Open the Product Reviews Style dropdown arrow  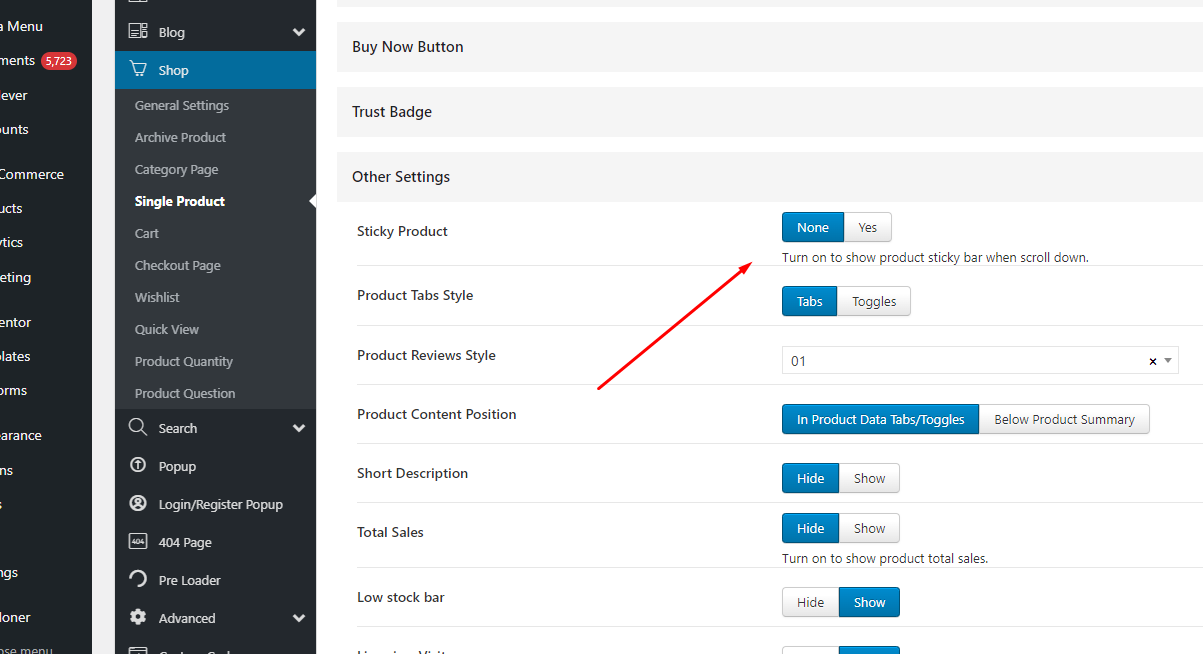coord(1168,360)
